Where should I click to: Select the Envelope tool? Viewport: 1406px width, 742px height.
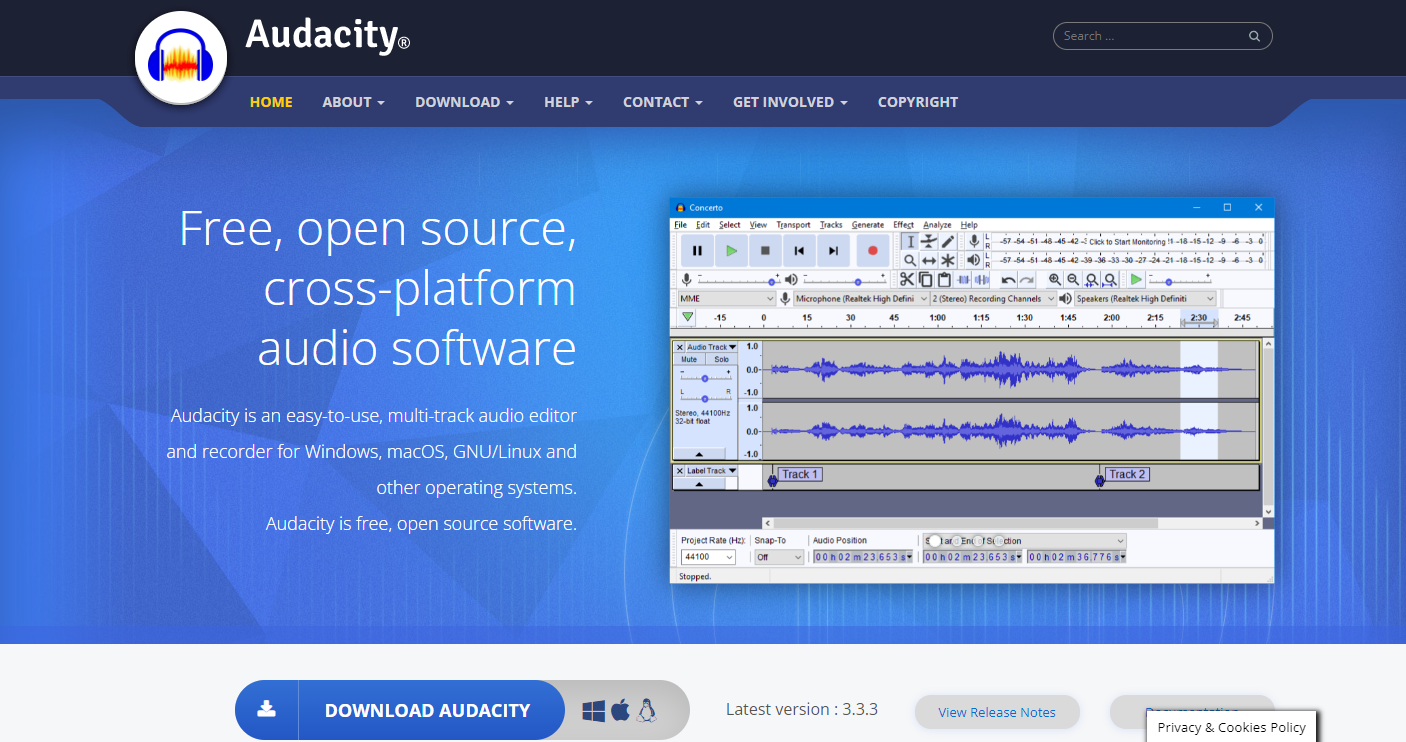click(x=929, y=241)
